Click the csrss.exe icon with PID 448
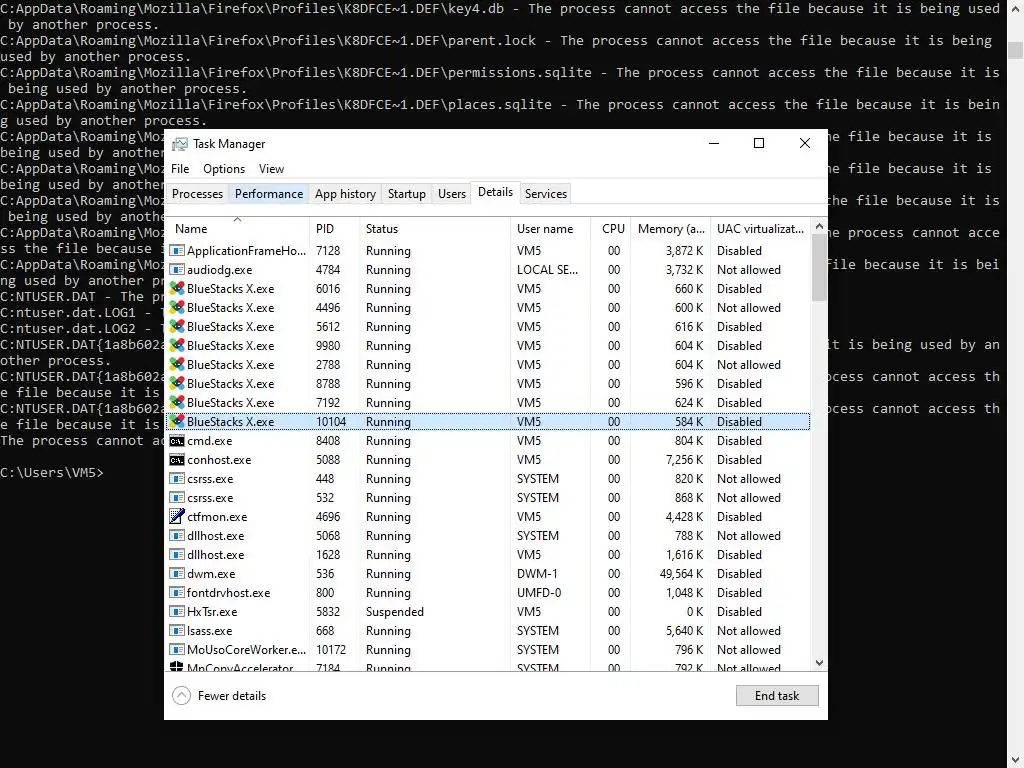Viewport: 1024px width, 768px height. tap(176, 479)
